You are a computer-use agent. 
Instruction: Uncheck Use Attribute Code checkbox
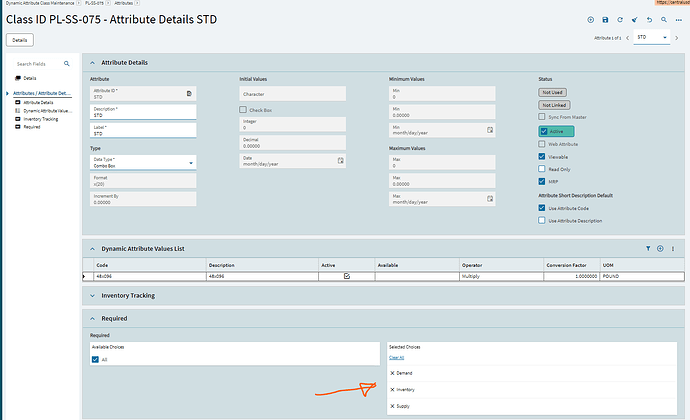(x=542, y=208)
